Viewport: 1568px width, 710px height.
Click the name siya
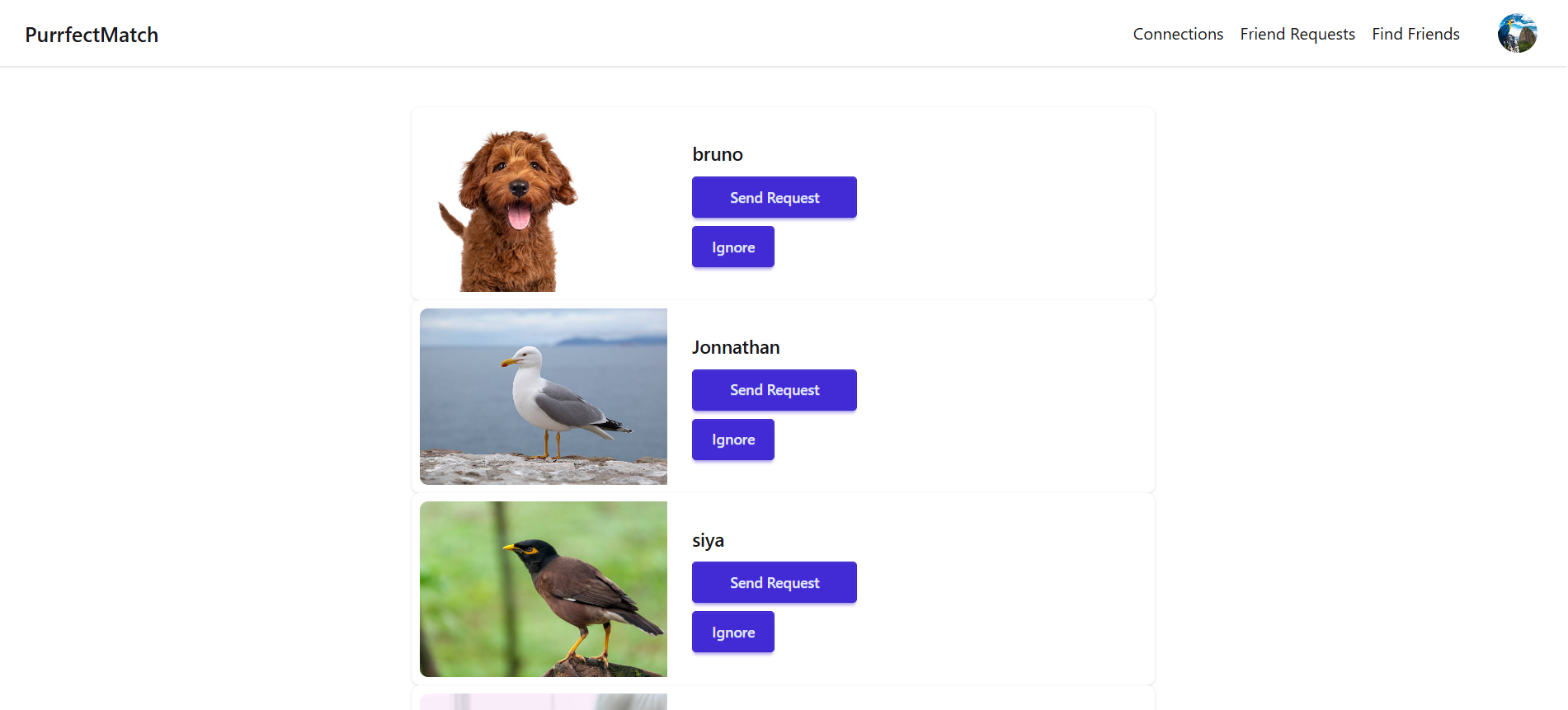coord(708,540)
